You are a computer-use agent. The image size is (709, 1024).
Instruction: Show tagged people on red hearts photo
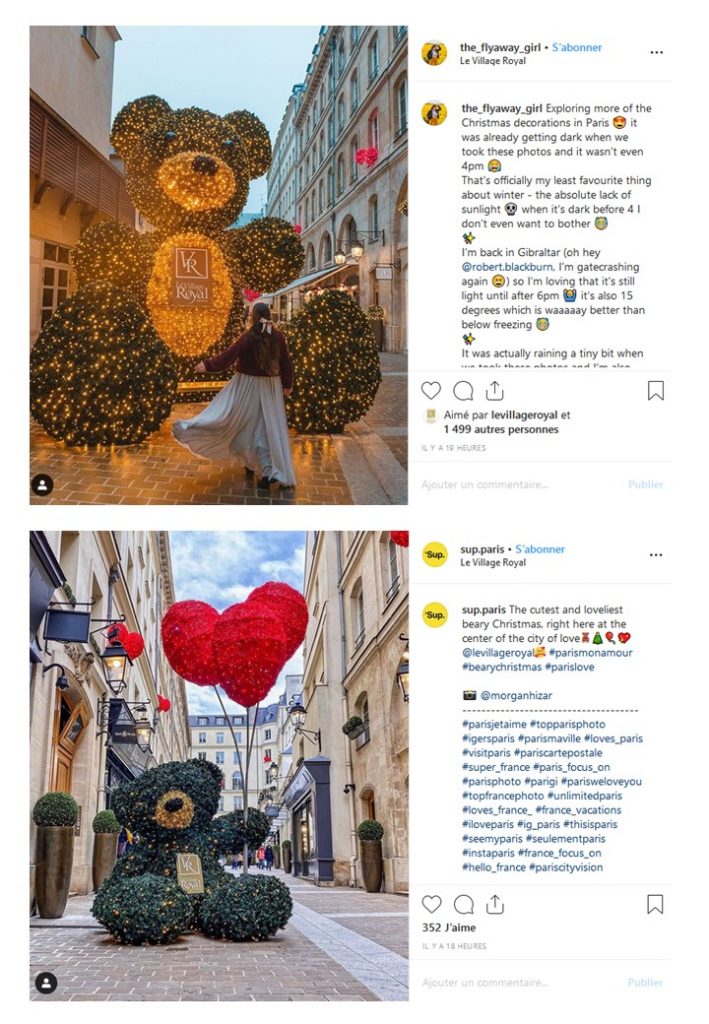coord(46,982)
